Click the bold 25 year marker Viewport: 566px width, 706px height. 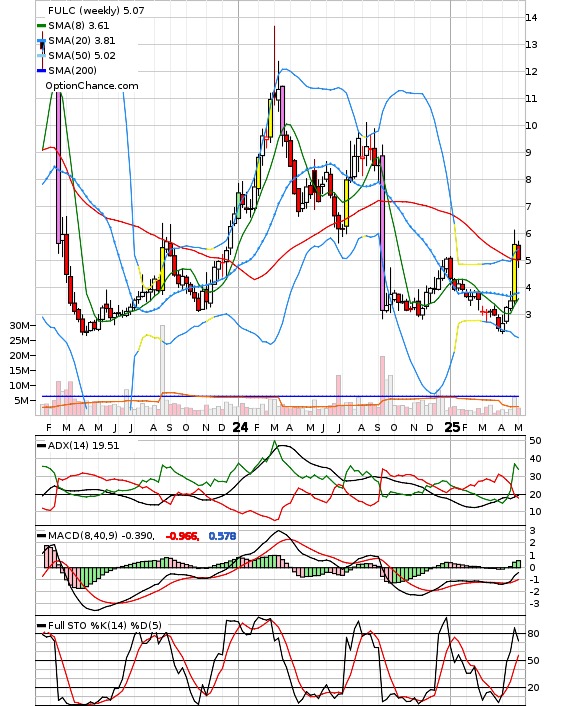[452, 427]
